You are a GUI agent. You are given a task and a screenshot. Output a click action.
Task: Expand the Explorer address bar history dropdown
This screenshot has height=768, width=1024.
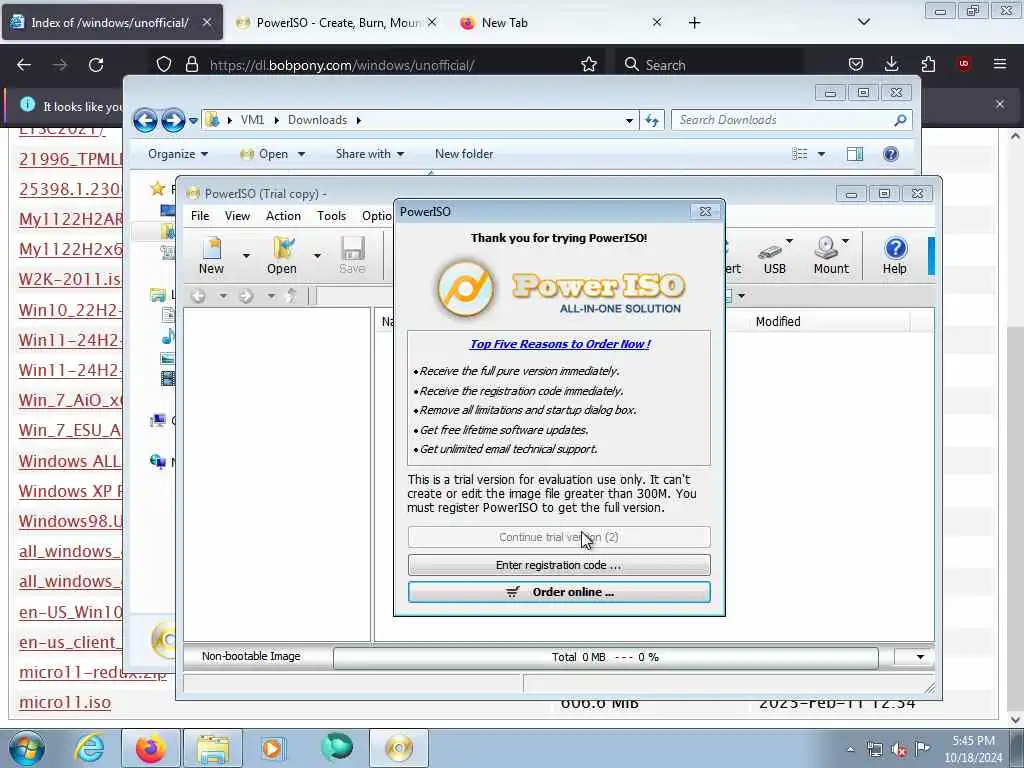629,120
